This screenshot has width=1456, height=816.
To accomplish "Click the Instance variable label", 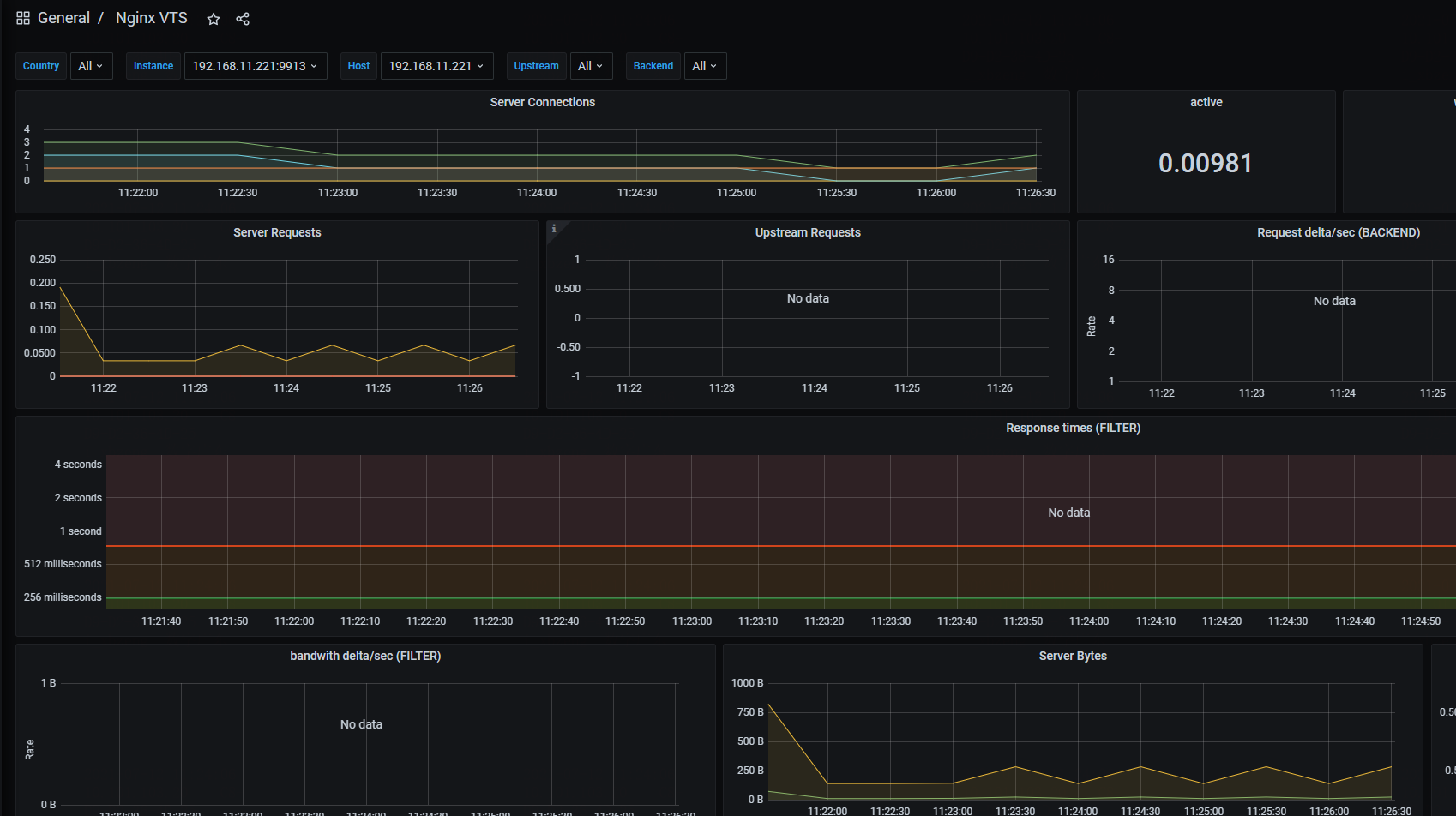I will pyautogui.click(x=153, y=66).
